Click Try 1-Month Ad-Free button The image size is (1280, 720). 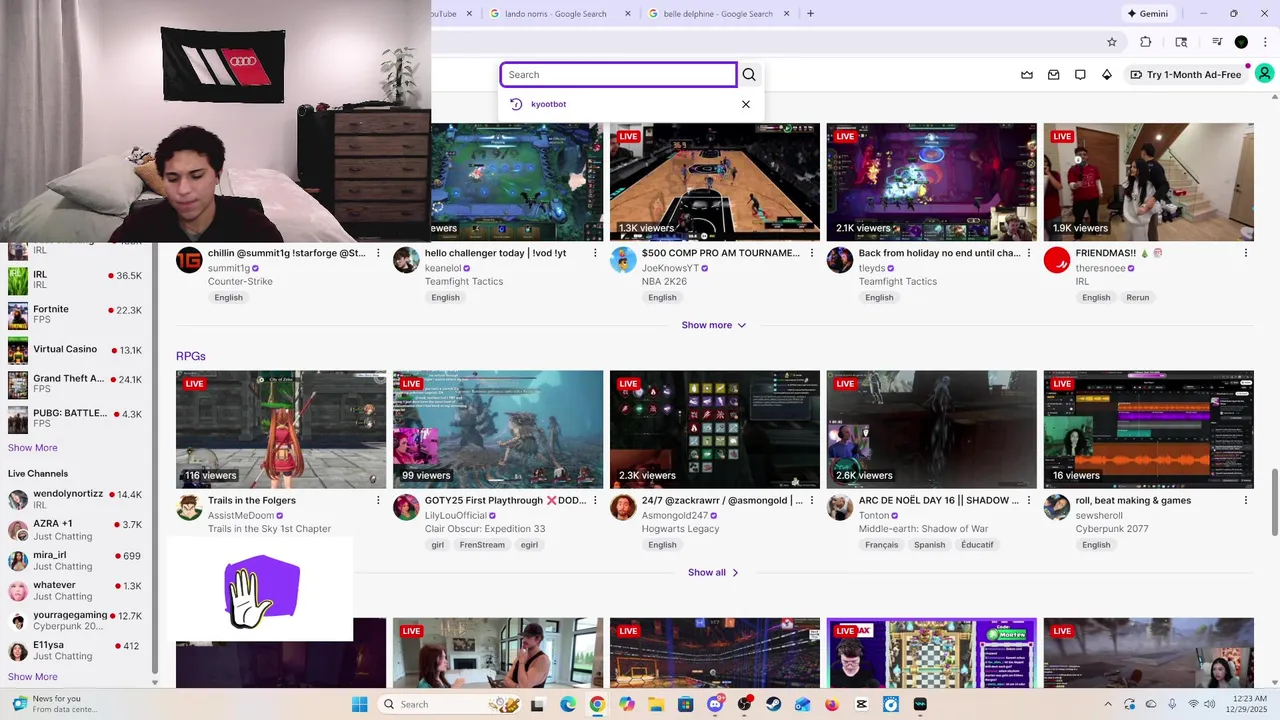[x=1186, y=74]
